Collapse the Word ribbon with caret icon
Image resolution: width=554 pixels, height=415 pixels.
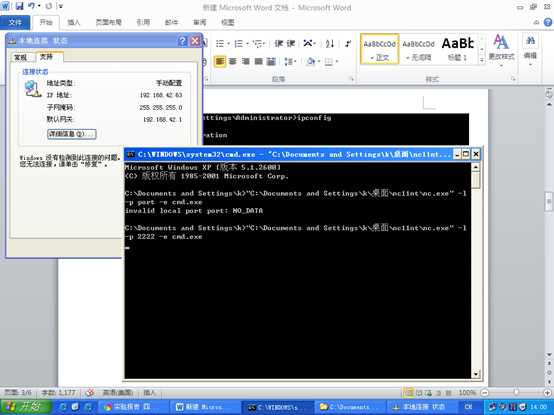536,22
